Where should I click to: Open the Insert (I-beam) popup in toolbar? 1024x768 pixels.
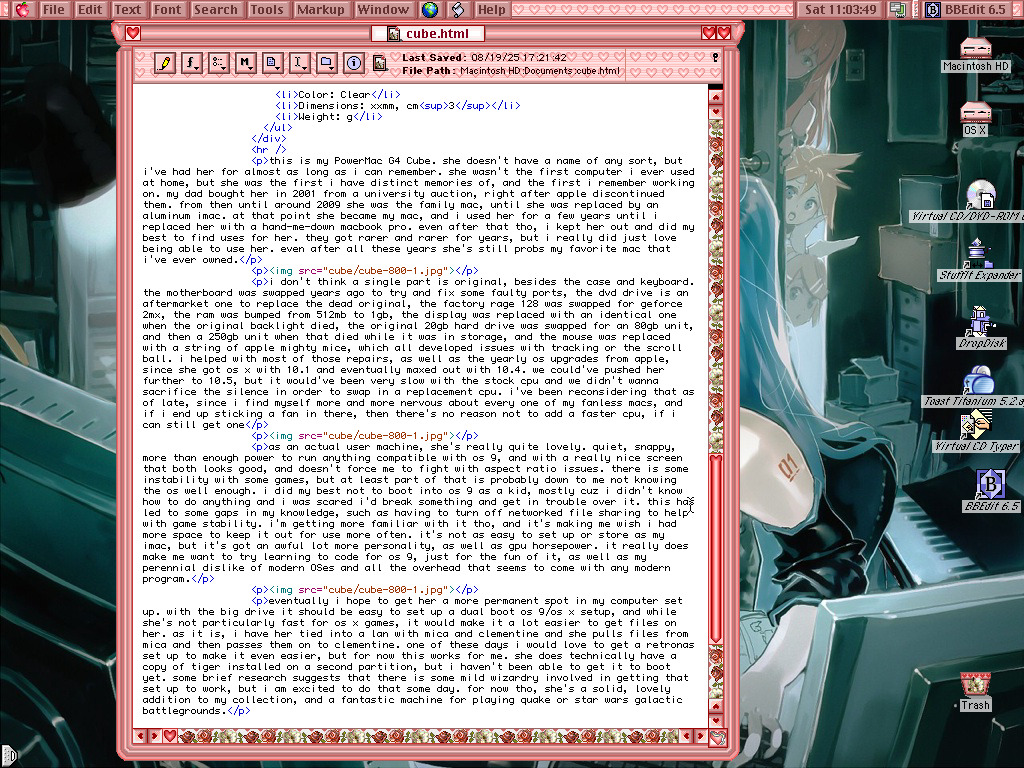coord(299,63)
